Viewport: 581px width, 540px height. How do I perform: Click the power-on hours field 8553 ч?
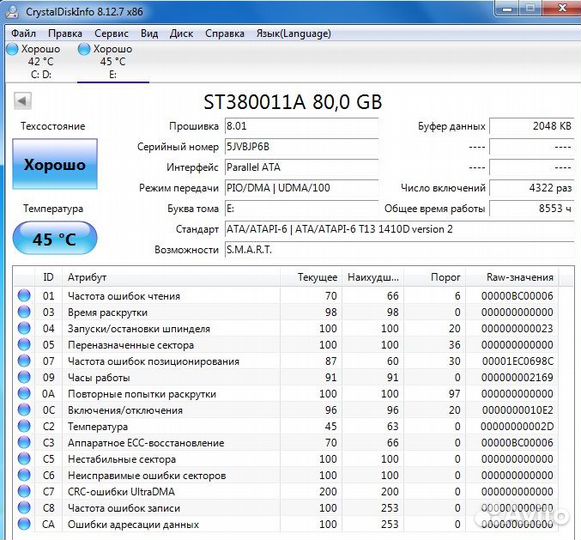[x=532, y=209]
